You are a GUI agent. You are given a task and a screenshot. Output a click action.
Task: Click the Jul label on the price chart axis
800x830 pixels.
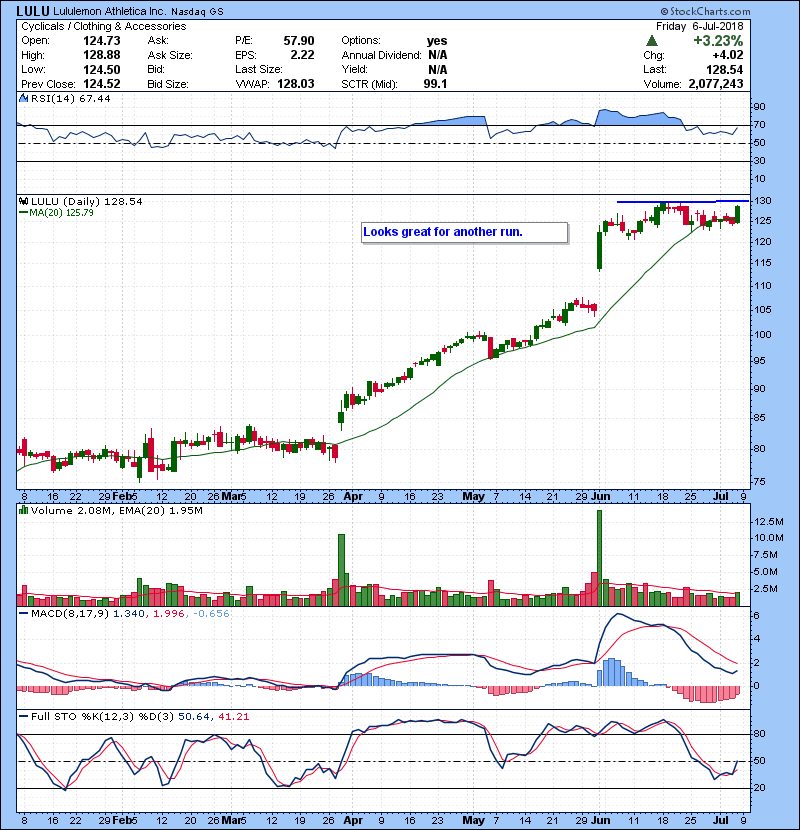point(721,497)
